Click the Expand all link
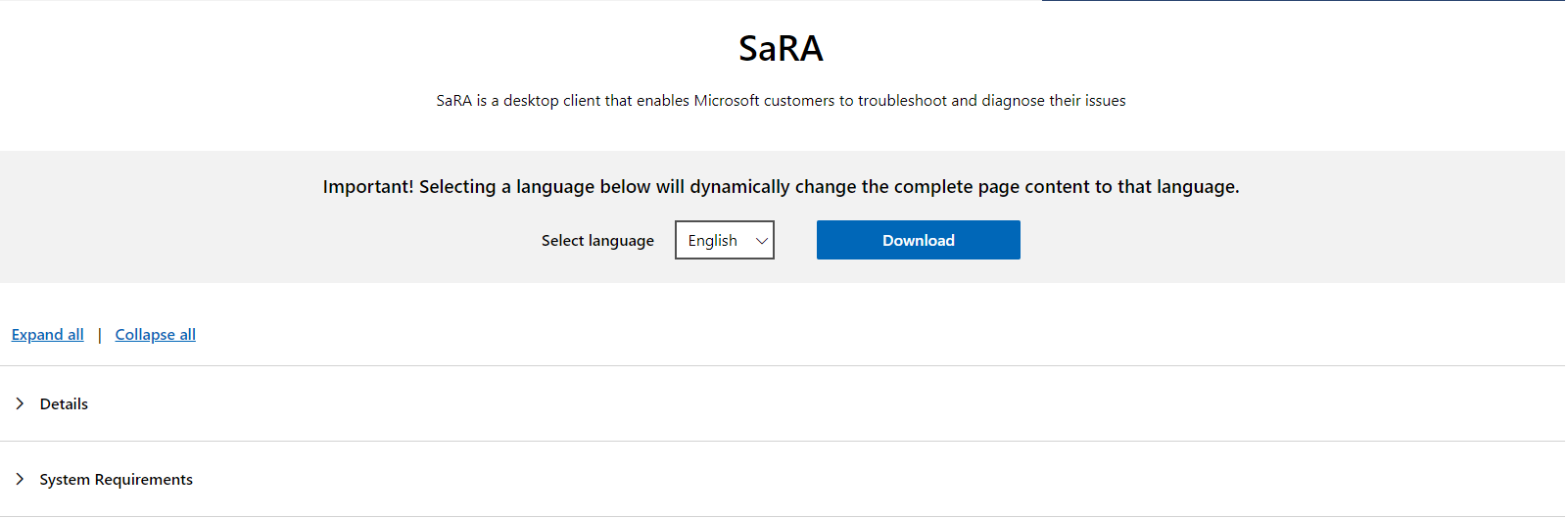Screen dimensions: 1568x519 48,335
